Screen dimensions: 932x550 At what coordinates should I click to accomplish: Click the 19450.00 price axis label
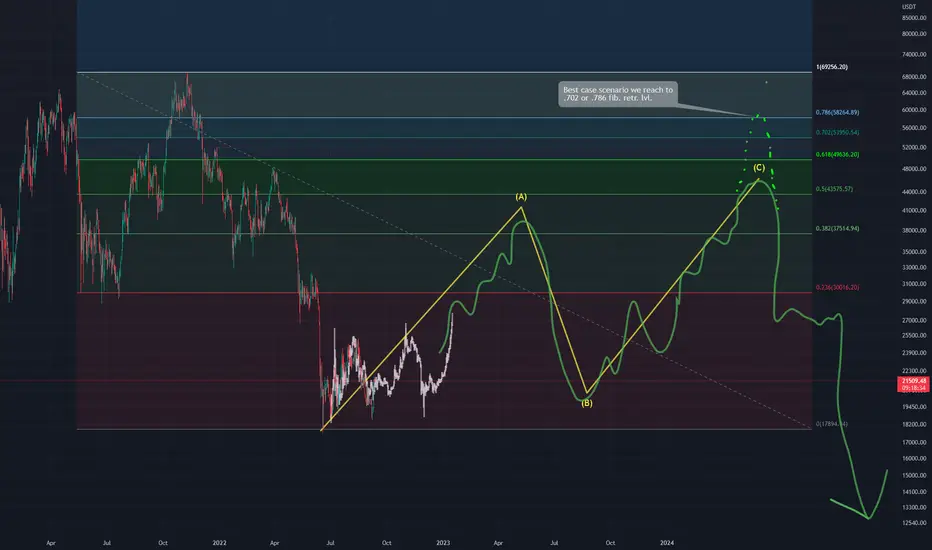click(914, 407)
